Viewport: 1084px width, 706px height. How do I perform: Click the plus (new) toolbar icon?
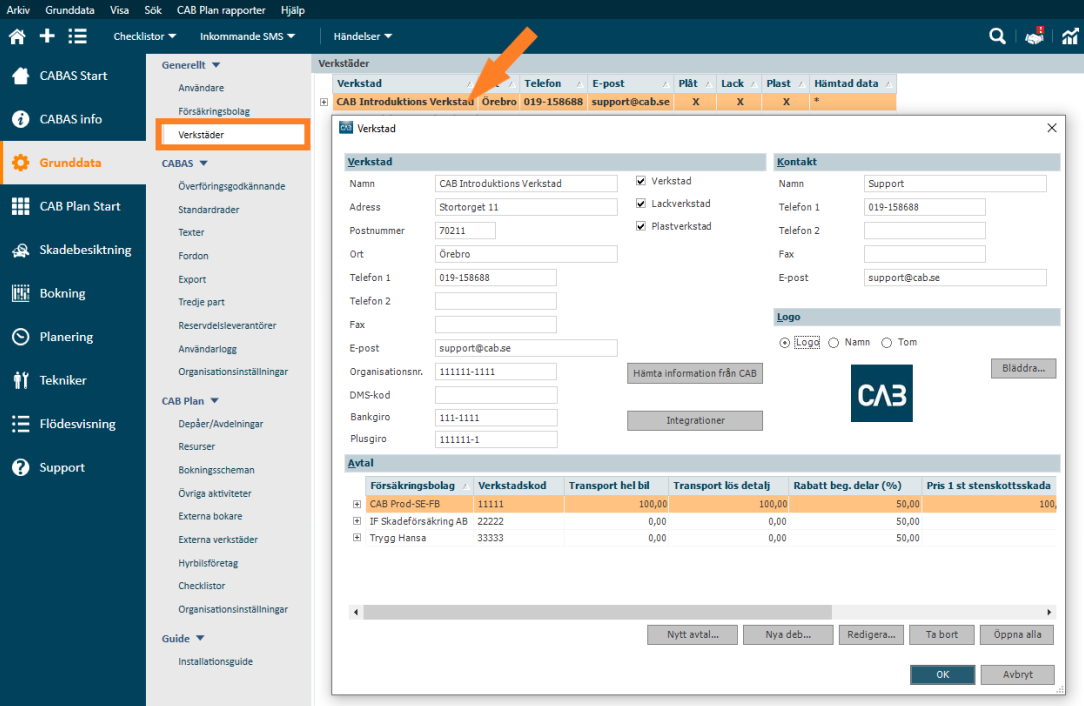click(x=47, y=36)
